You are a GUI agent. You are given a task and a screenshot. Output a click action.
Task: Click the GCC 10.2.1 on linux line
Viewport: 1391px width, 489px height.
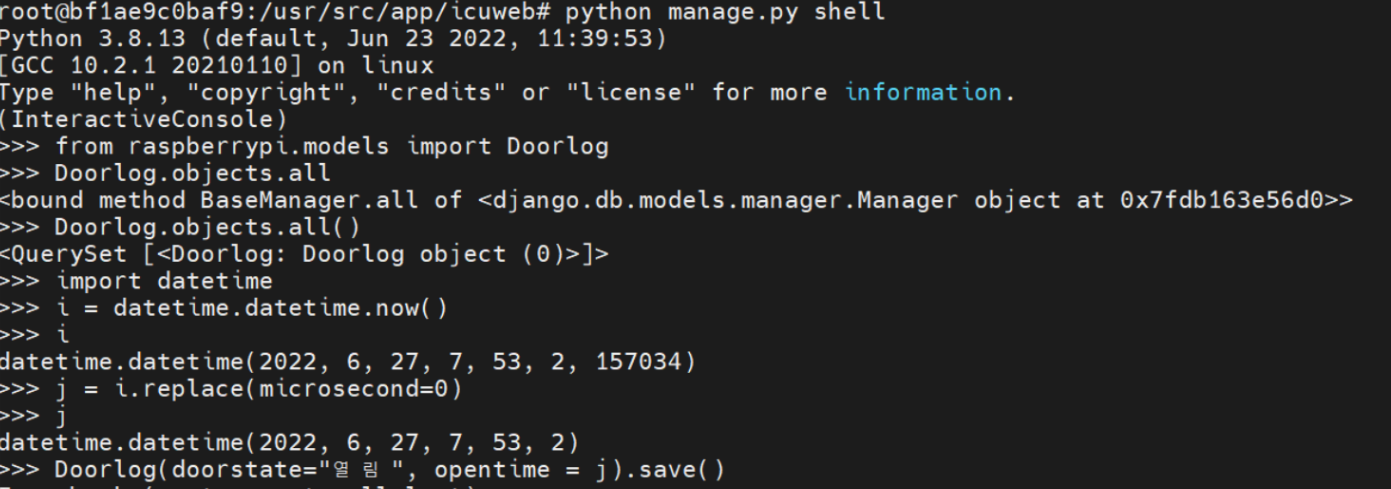[217, 66]
